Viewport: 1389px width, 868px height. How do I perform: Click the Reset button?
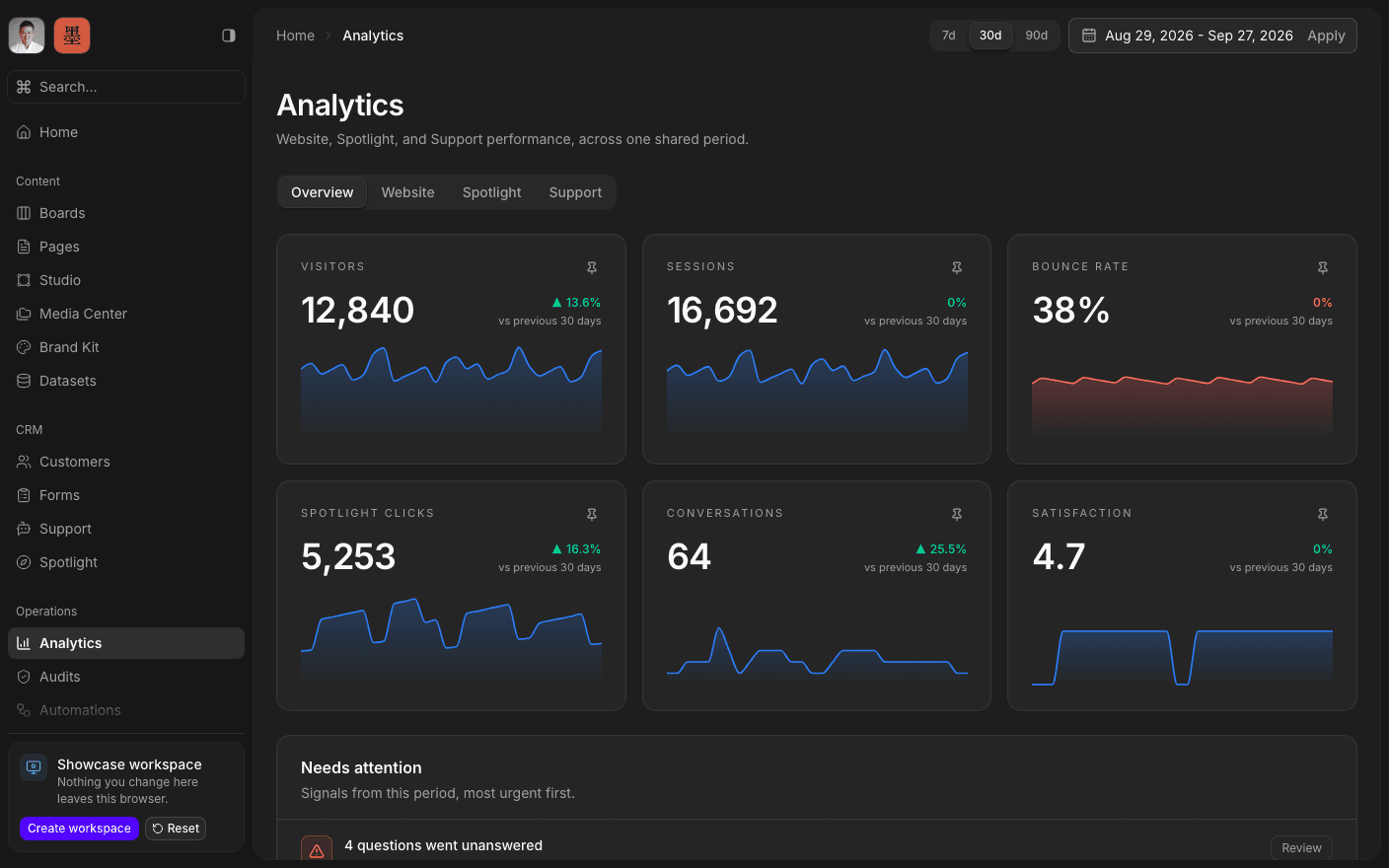pos(176,829)
